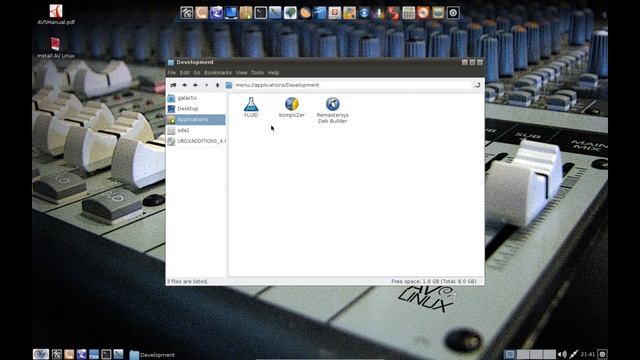Open the Tools menu
The width and height of the screenshot is (640, 360).
point(257,73)
